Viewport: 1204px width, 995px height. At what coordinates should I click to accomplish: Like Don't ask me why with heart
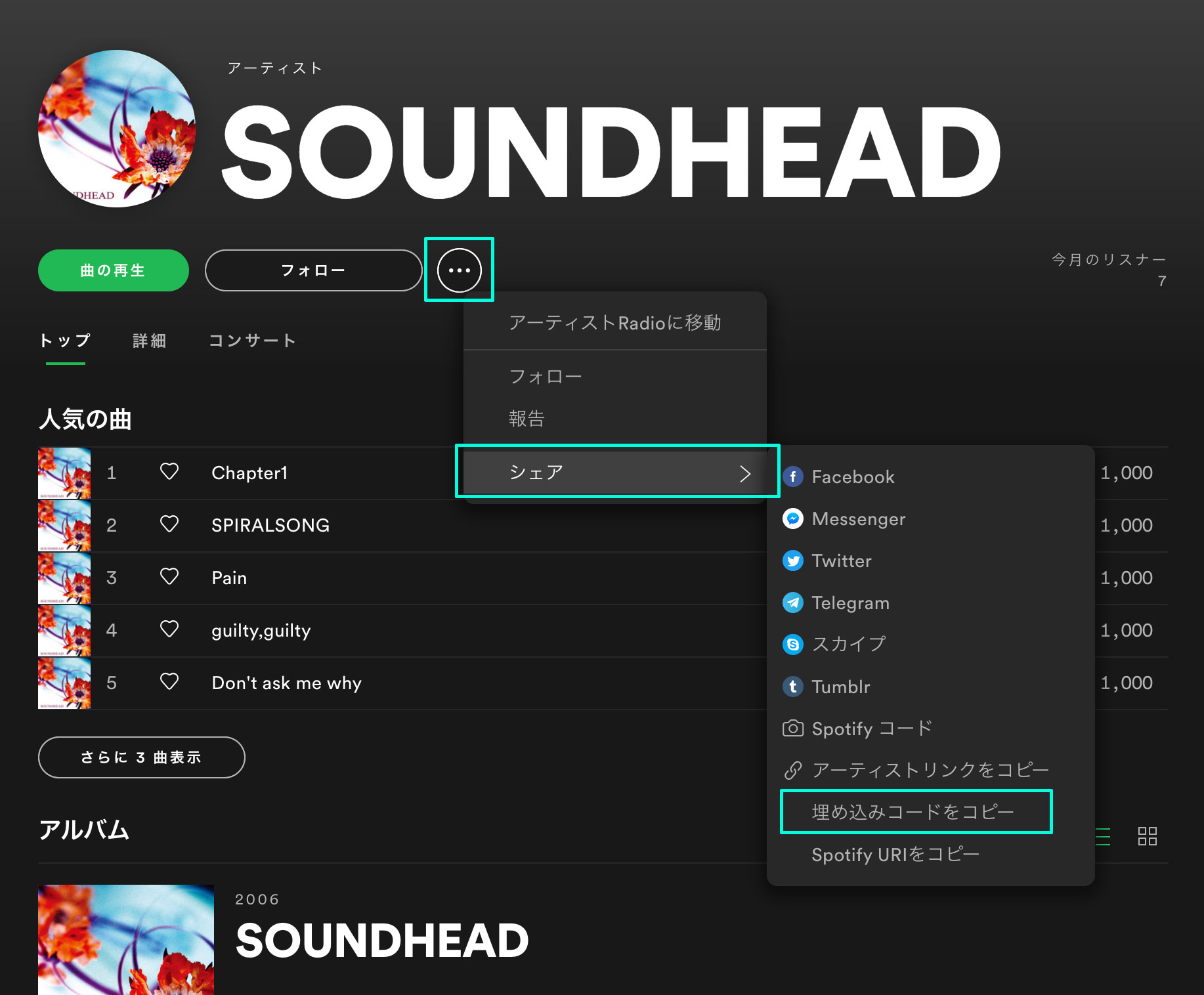(x=169, y=682)
